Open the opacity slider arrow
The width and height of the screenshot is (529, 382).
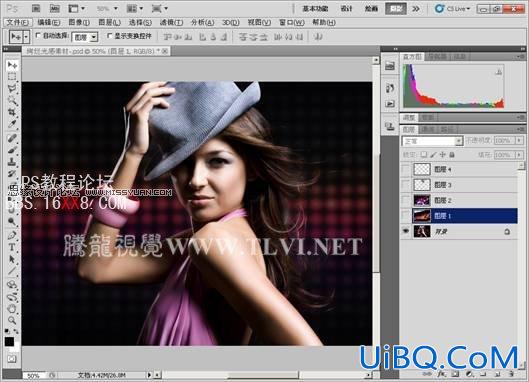coord(519,140)
